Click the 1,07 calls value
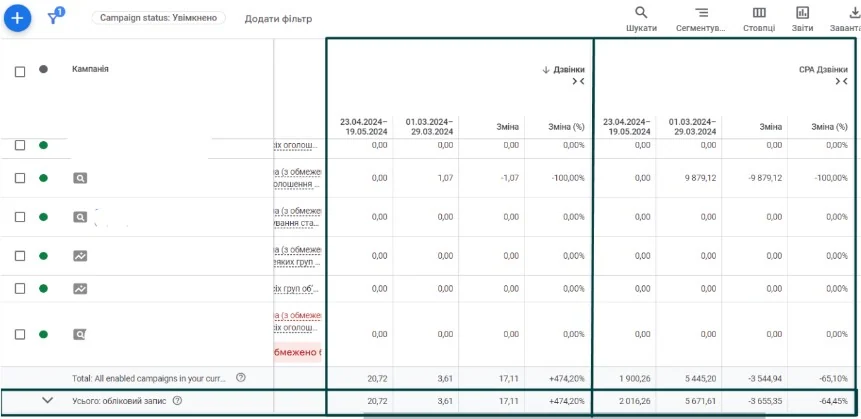 point(445,178)
